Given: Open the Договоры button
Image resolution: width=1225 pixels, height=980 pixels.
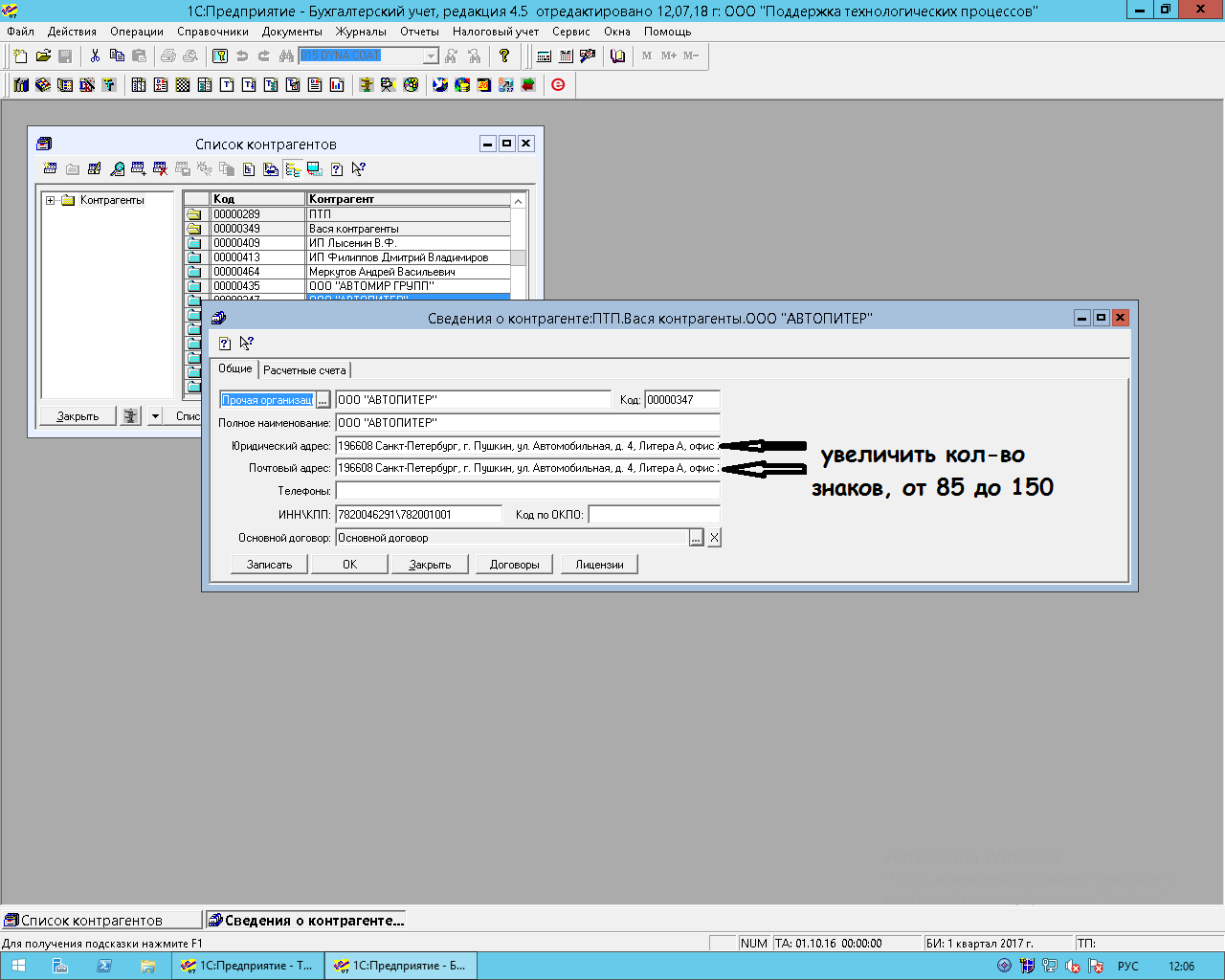Looking at the screenshot, I should (x=514, y=565).
